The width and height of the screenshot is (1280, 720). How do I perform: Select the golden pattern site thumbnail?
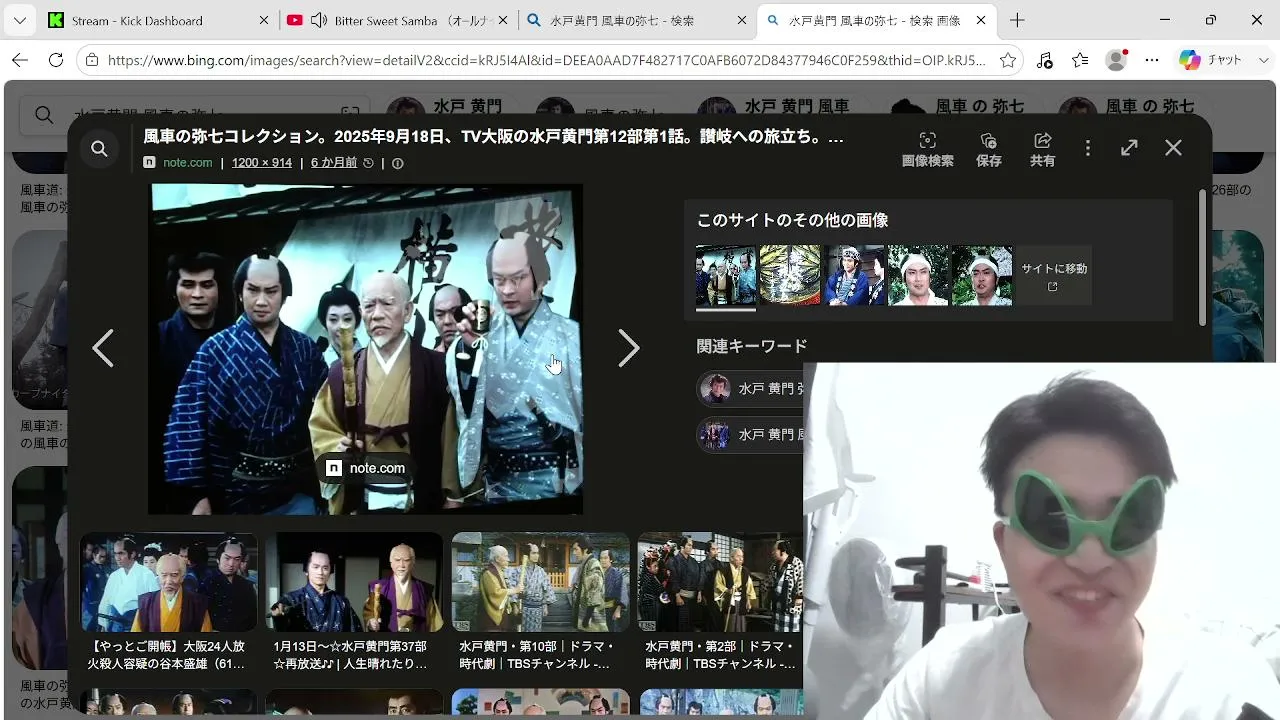(x=790, y=275)
